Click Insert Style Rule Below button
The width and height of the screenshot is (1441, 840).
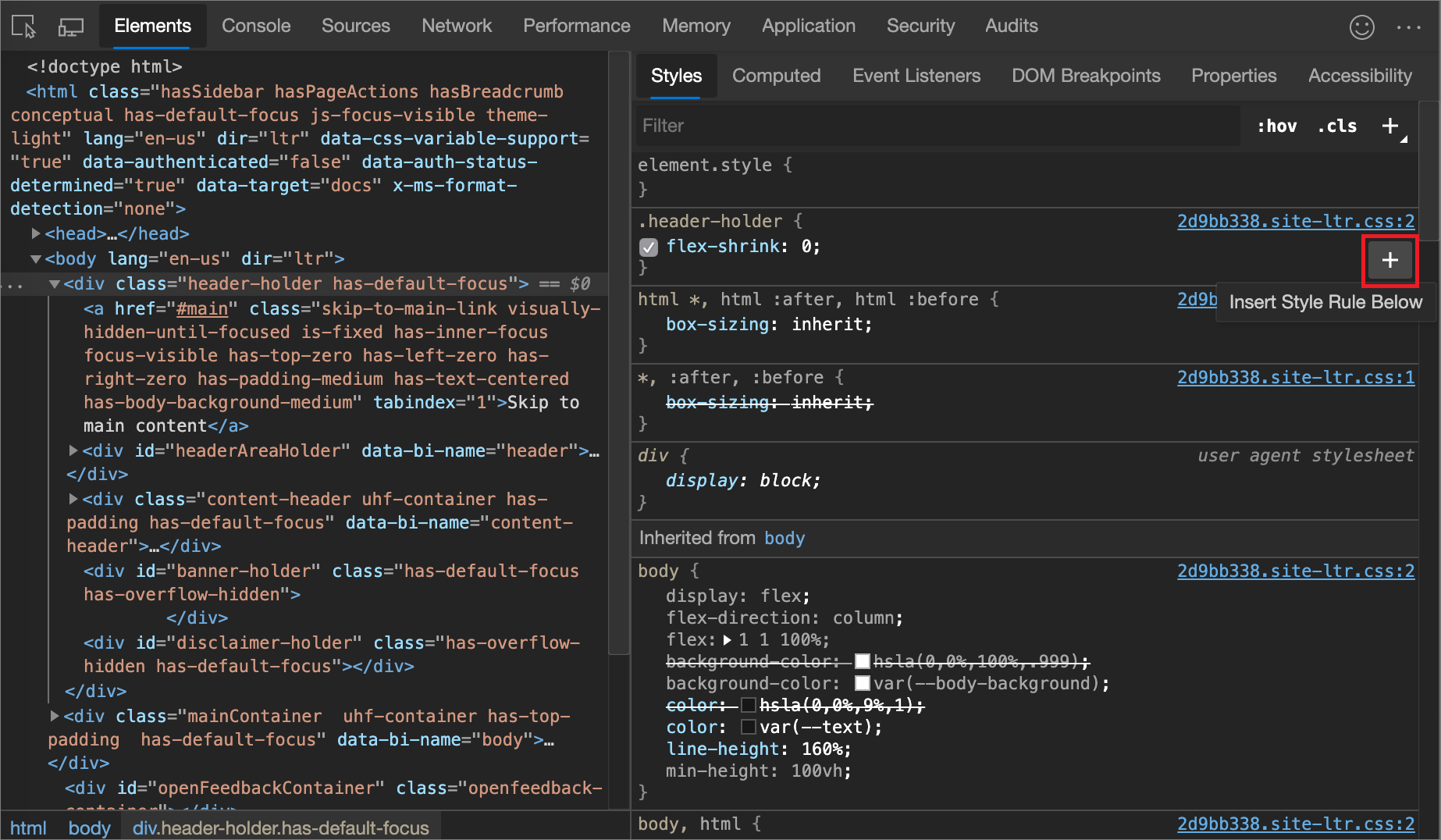(1389, 261)
